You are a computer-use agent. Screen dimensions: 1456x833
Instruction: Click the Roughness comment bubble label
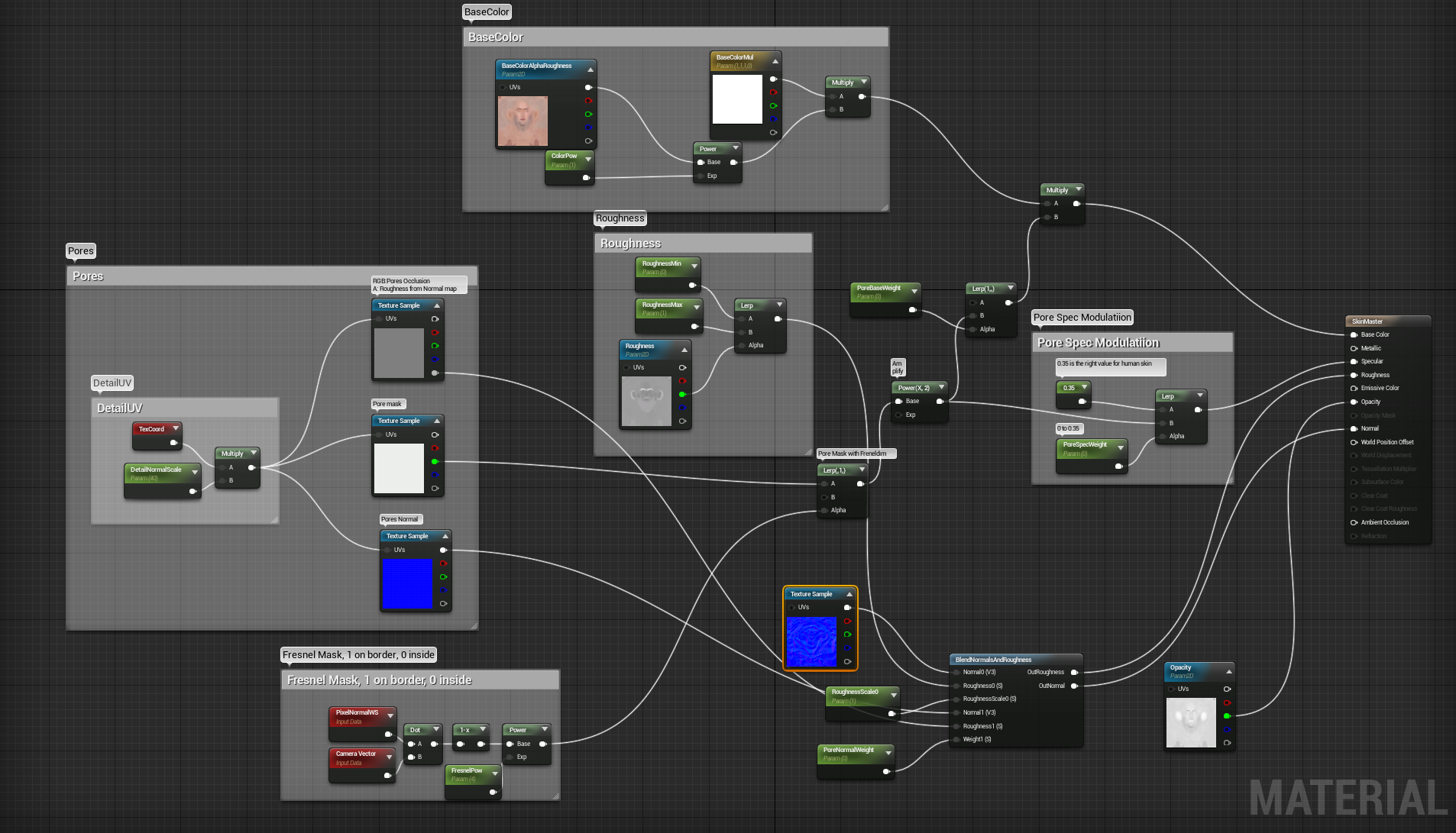pyautogui.click(x=620, y=218)
